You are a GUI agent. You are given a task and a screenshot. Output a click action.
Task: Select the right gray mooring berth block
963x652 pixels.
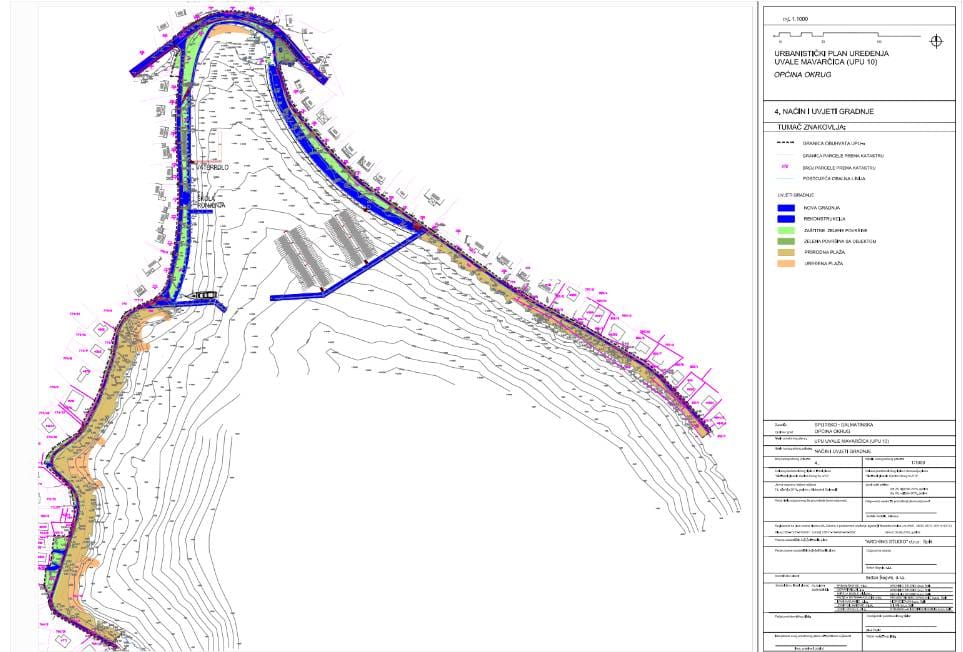click(351, 236)
